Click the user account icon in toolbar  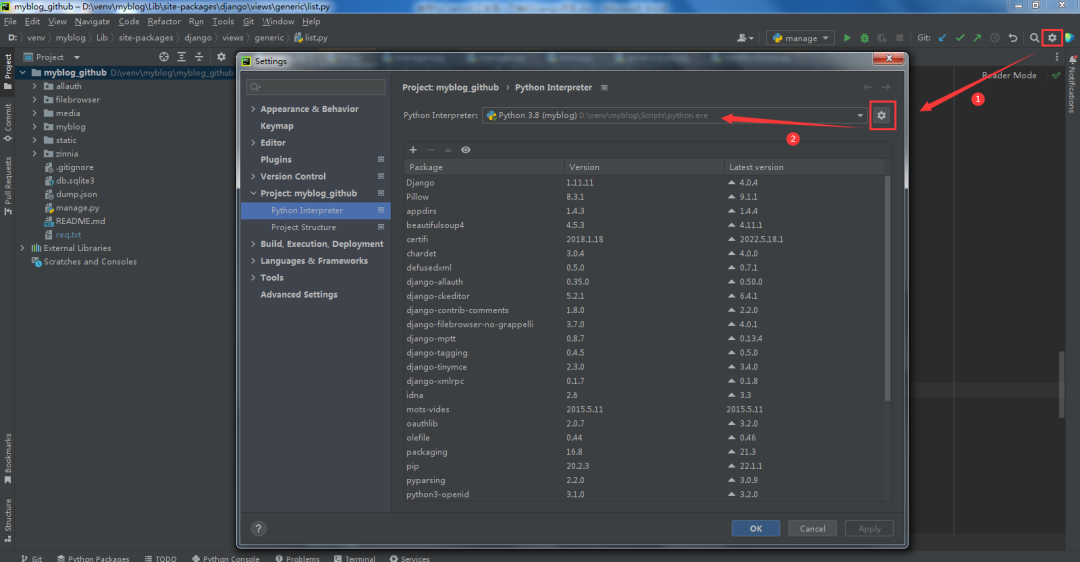[x=745, y=38]
